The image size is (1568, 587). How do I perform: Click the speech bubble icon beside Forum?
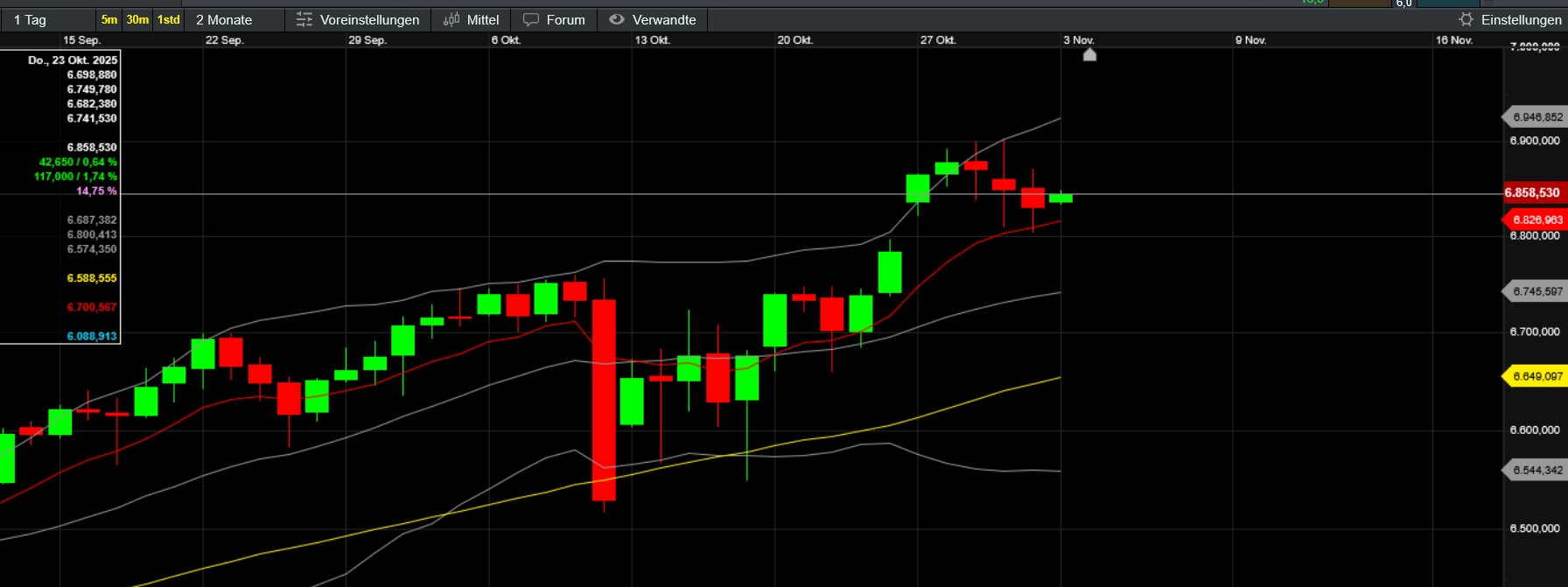point(531,19)
